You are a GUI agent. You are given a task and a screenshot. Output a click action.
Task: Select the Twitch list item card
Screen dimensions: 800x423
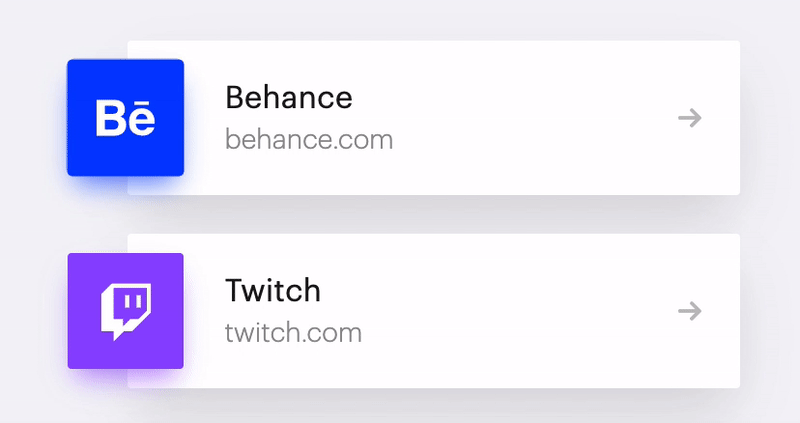(434, 311)
